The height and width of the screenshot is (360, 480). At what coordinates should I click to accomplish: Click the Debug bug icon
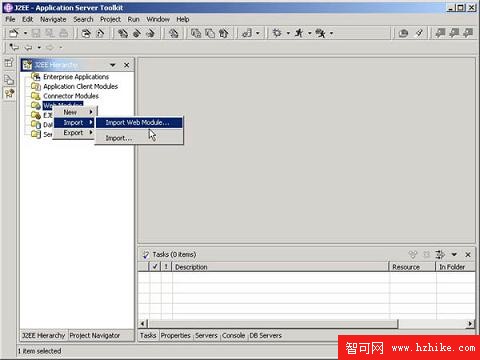pos(277,33)
